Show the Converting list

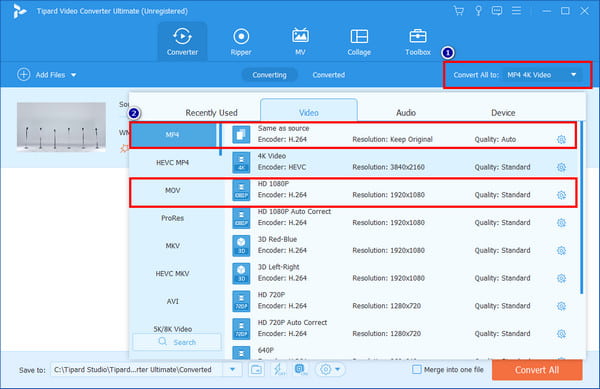(269, 75)
